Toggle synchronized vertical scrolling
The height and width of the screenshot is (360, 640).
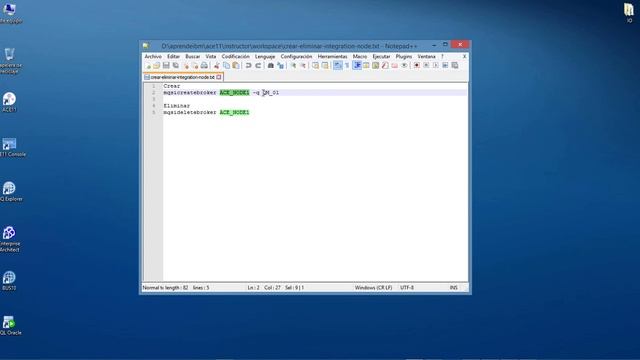pos(316,66)
